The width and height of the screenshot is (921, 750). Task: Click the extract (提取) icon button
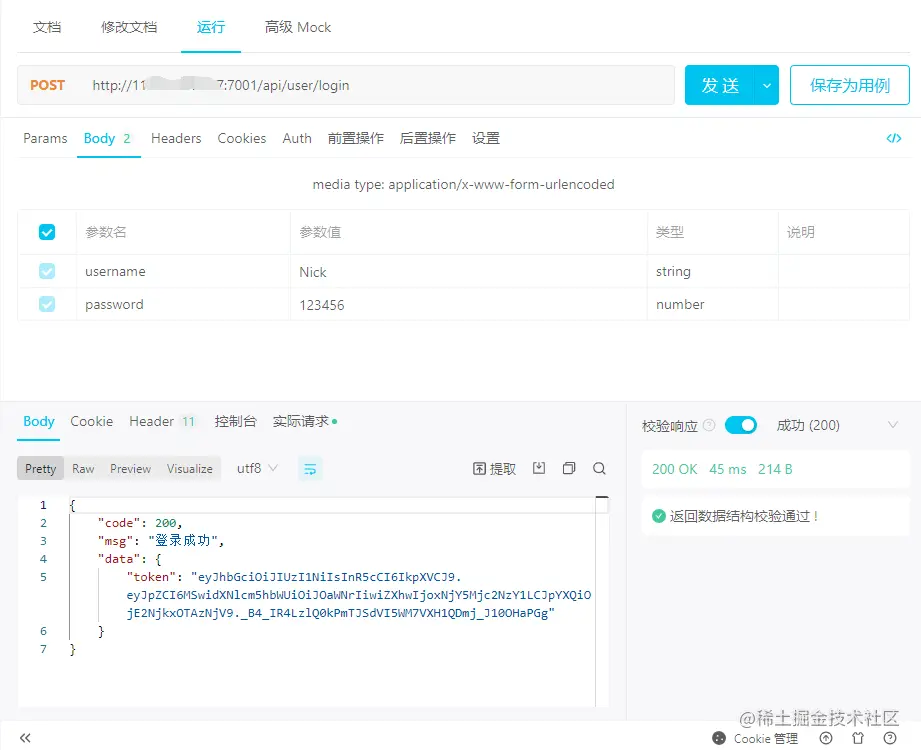pos(494,469)
